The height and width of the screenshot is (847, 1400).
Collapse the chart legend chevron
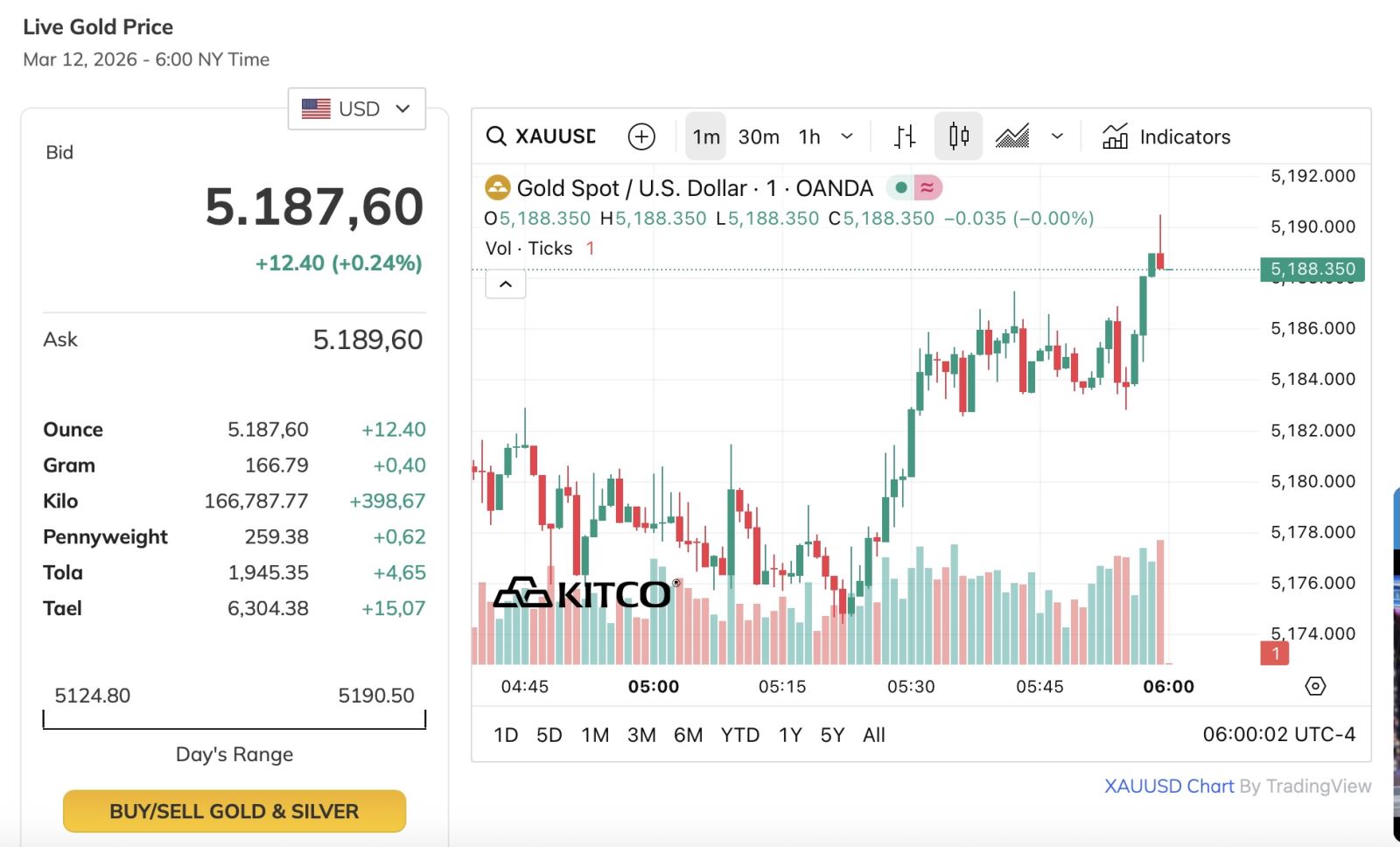[x=506, y=284]
